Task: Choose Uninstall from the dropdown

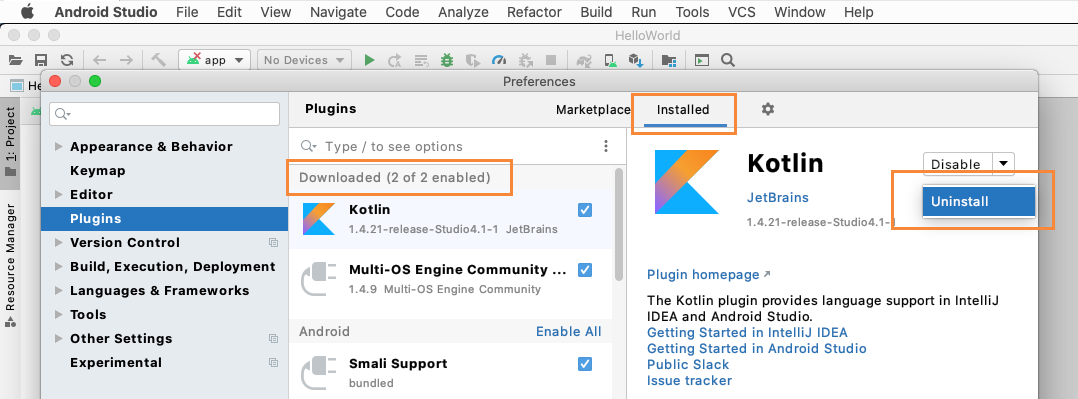Action: [x=979, y=202]
